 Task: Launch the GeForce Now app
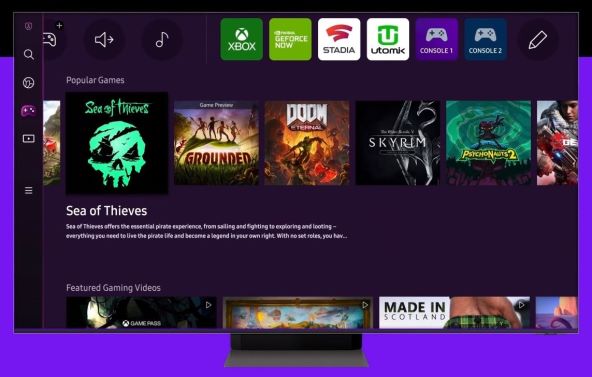pyautogui.click(x=290, y=39)
